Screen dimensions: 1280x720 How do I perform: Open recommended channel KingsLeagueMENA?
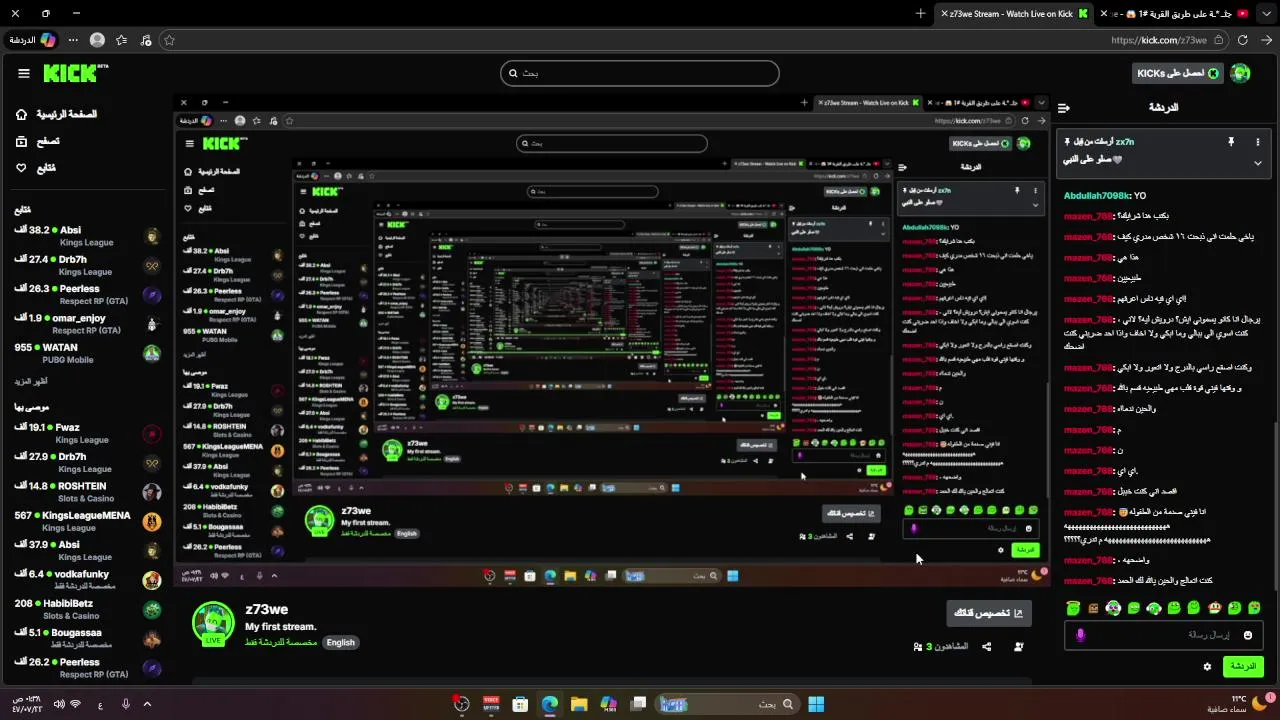(x=88, y=521)
